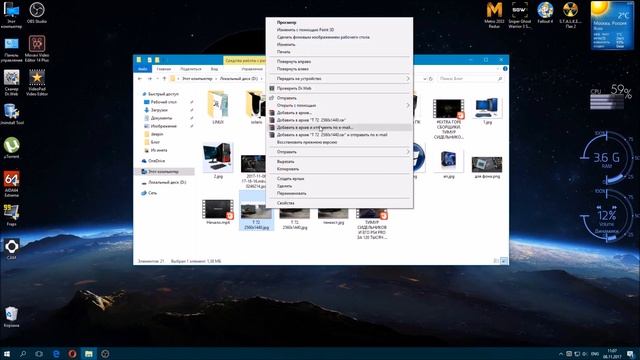Launch the CAM desktop shortcut
Screen dimensions: 640x360
(11, 249)
